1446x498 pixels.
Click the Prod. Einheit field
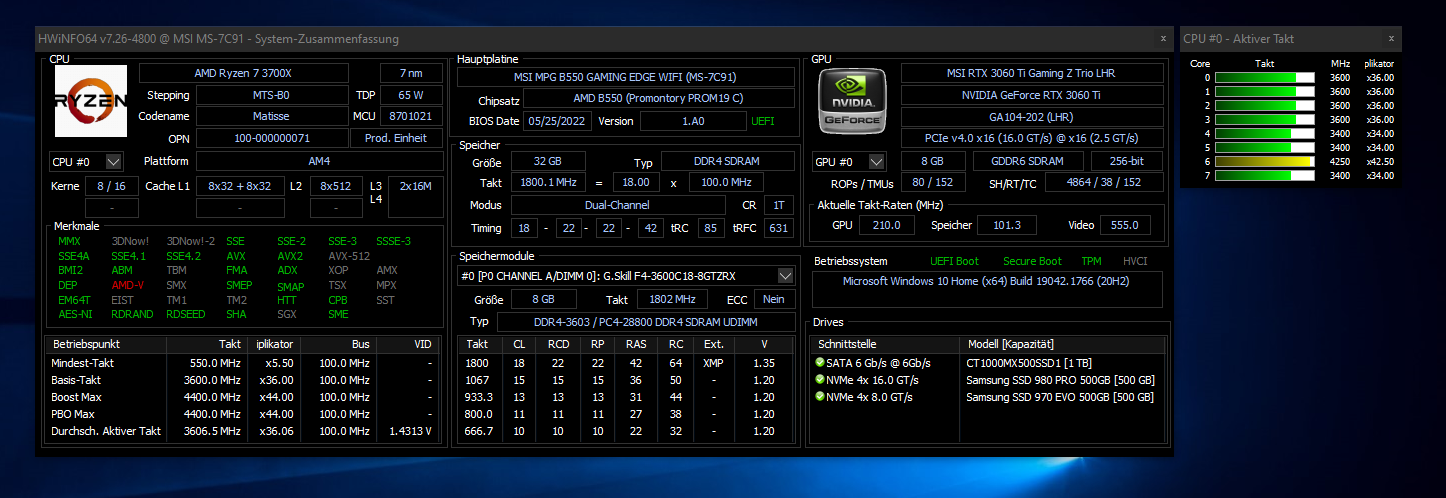coord(396,138)
